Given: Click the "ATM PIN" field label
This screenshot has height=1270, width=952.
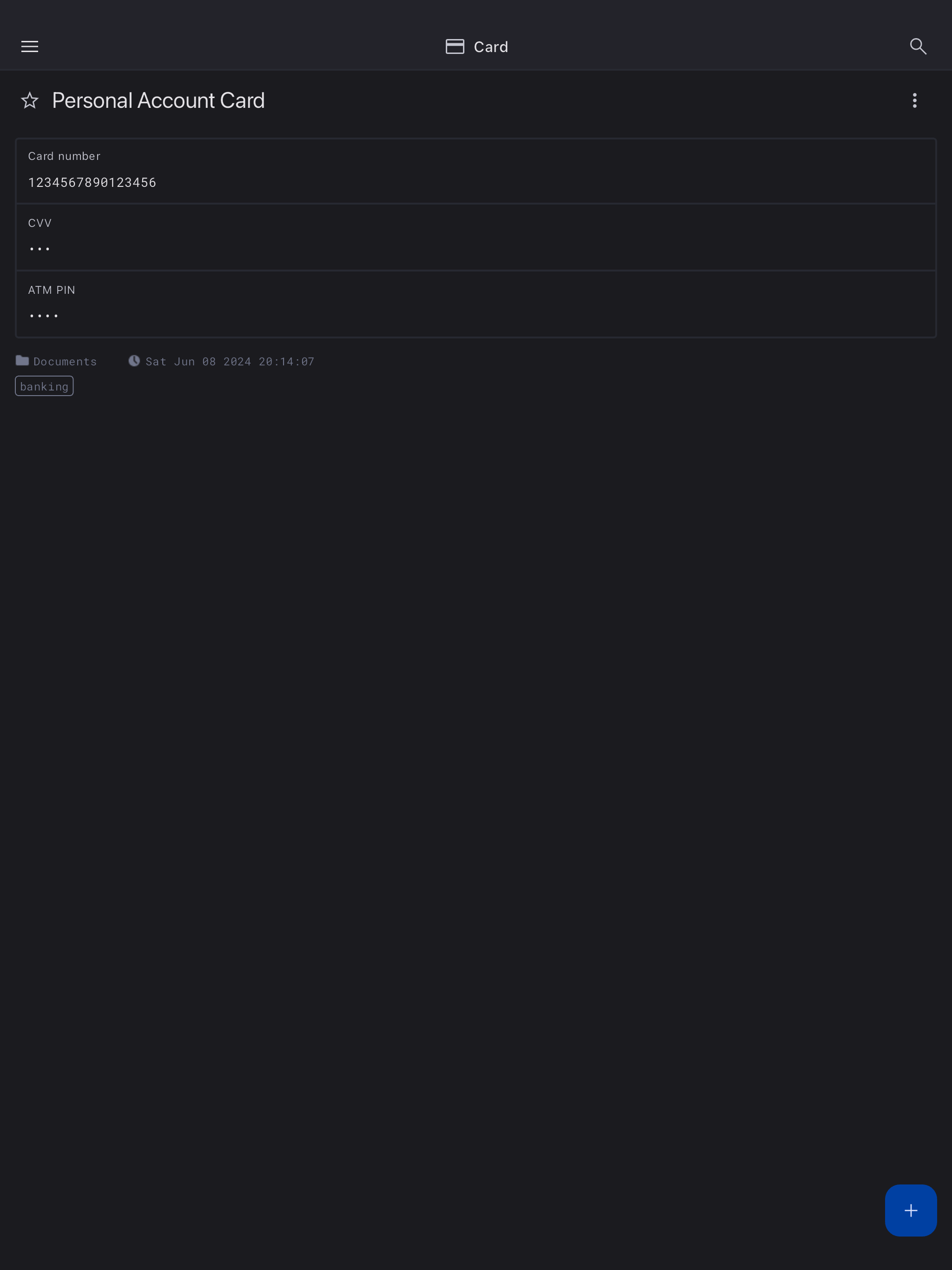Looking at the screenshot, I should (x=52, y=291).
